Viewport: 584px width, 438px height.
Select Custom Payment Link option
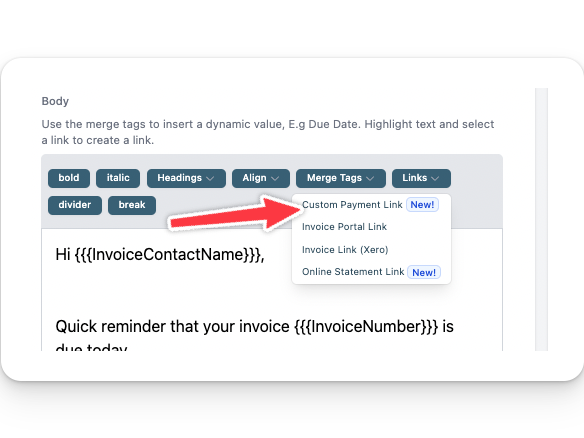click(x=352, y=204)
